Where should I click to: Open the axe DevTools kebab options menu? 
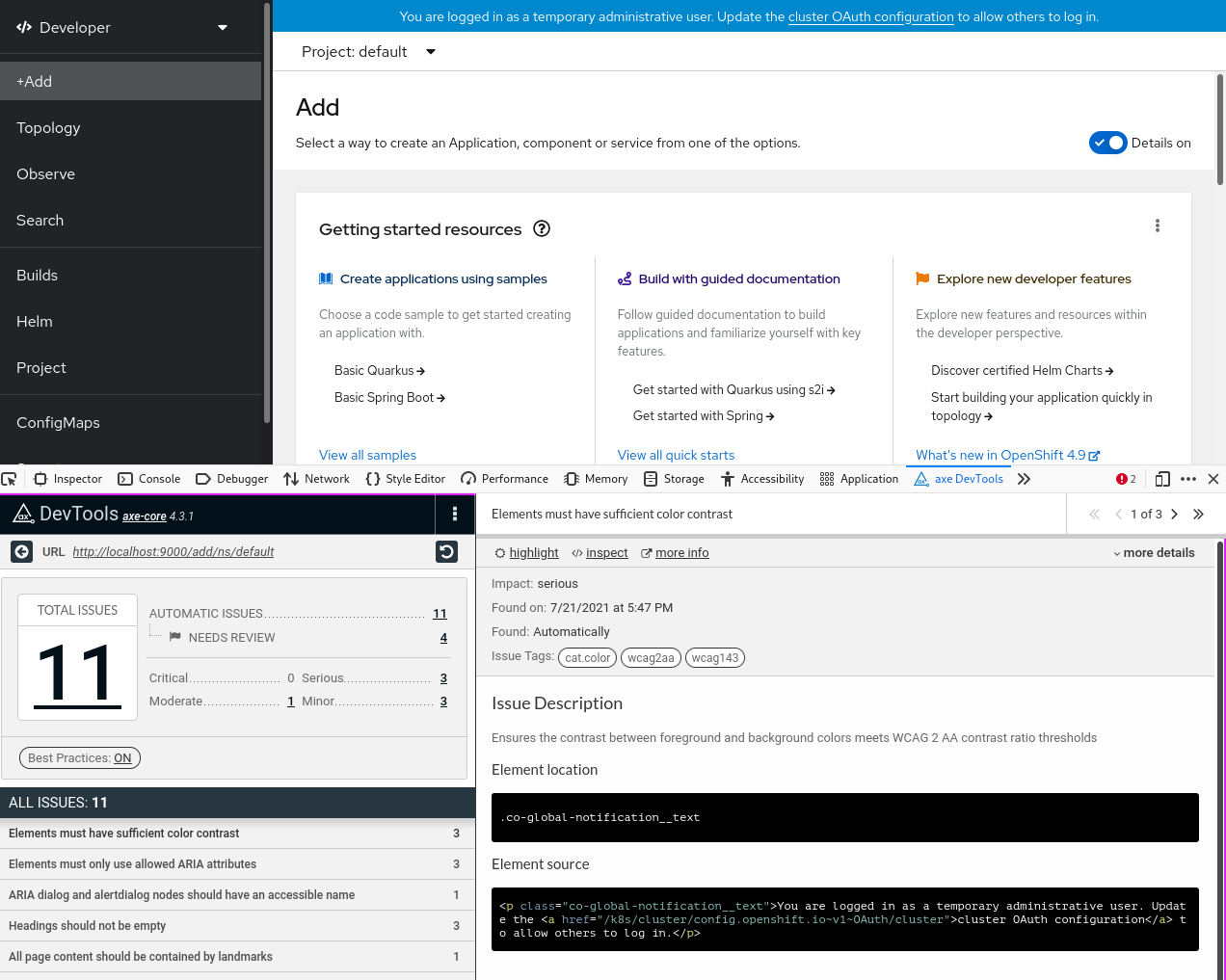click(x=455, y=515)
